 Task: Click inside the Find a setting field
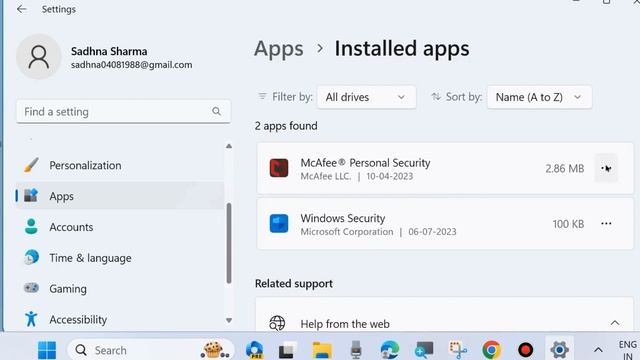(123, 111)
